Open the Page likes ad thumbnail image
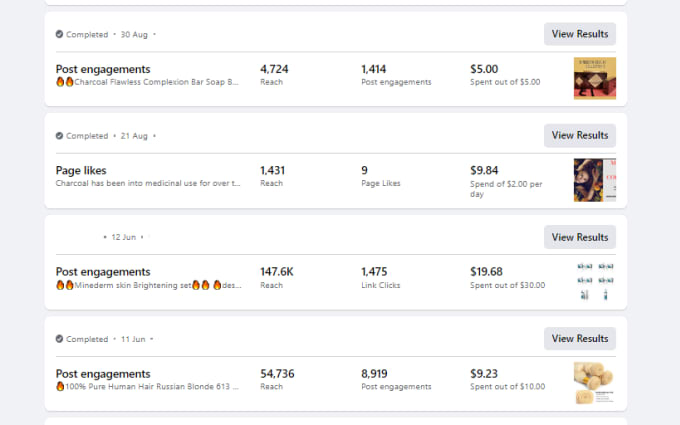 (x=595, y=180)
